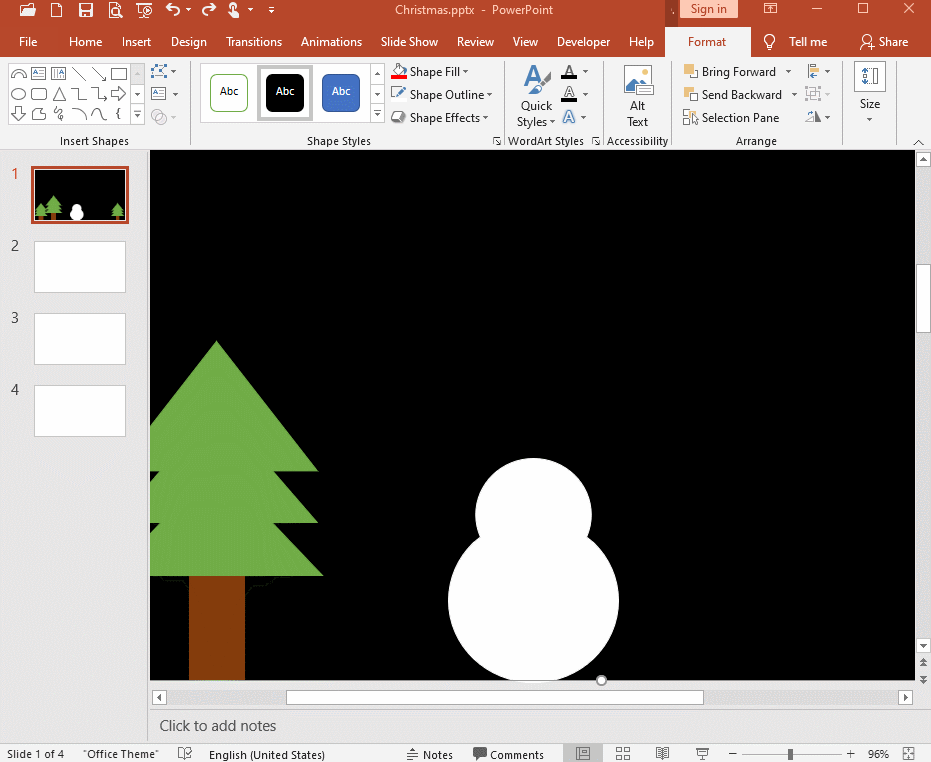Click the Open folder icon in quick access toolbar
This screenshot has height=762, width=931.
[x=27, y=10]
